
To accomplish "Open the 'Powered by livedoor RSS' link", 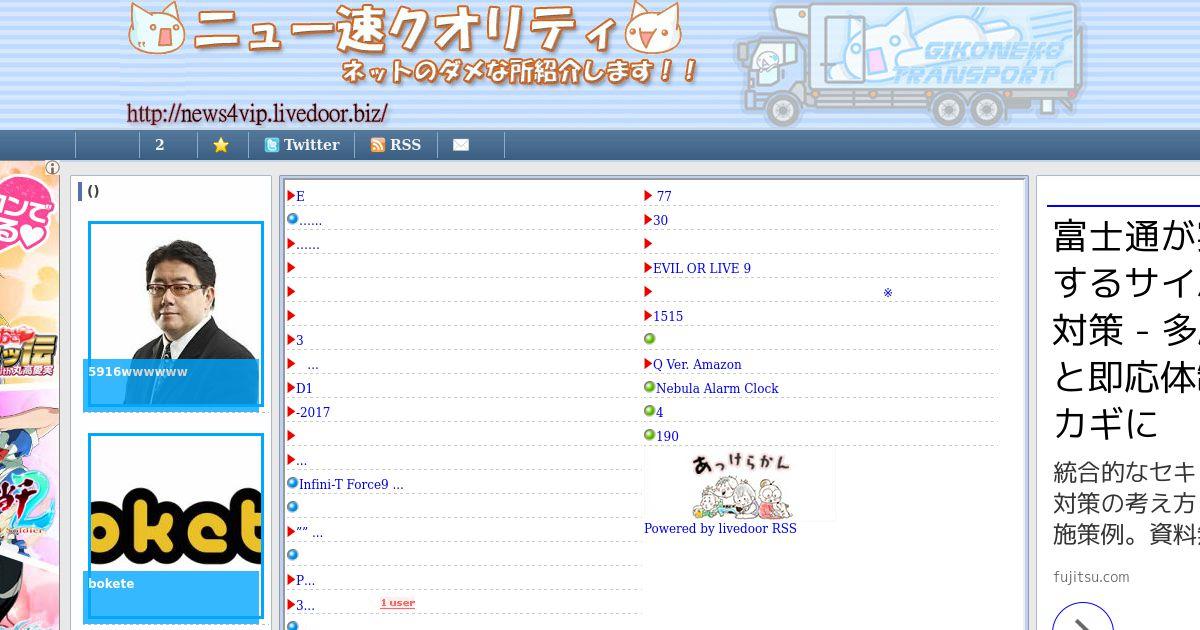I will 720,528.
